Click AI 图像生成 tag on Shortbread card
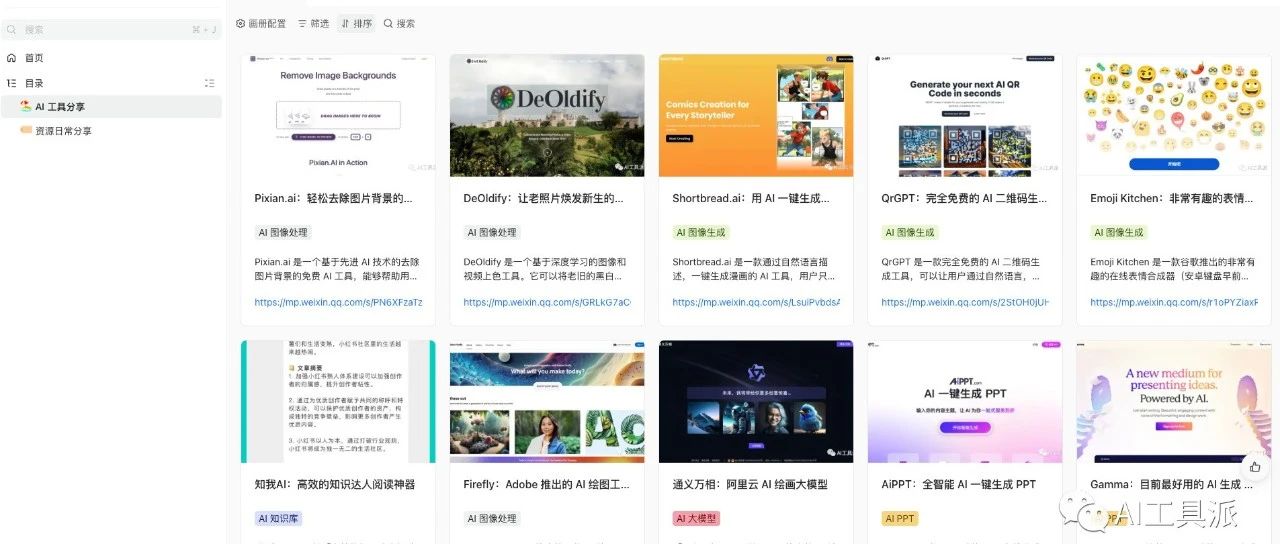Viewport: 1280px width, 544px height. pos(701,232)
